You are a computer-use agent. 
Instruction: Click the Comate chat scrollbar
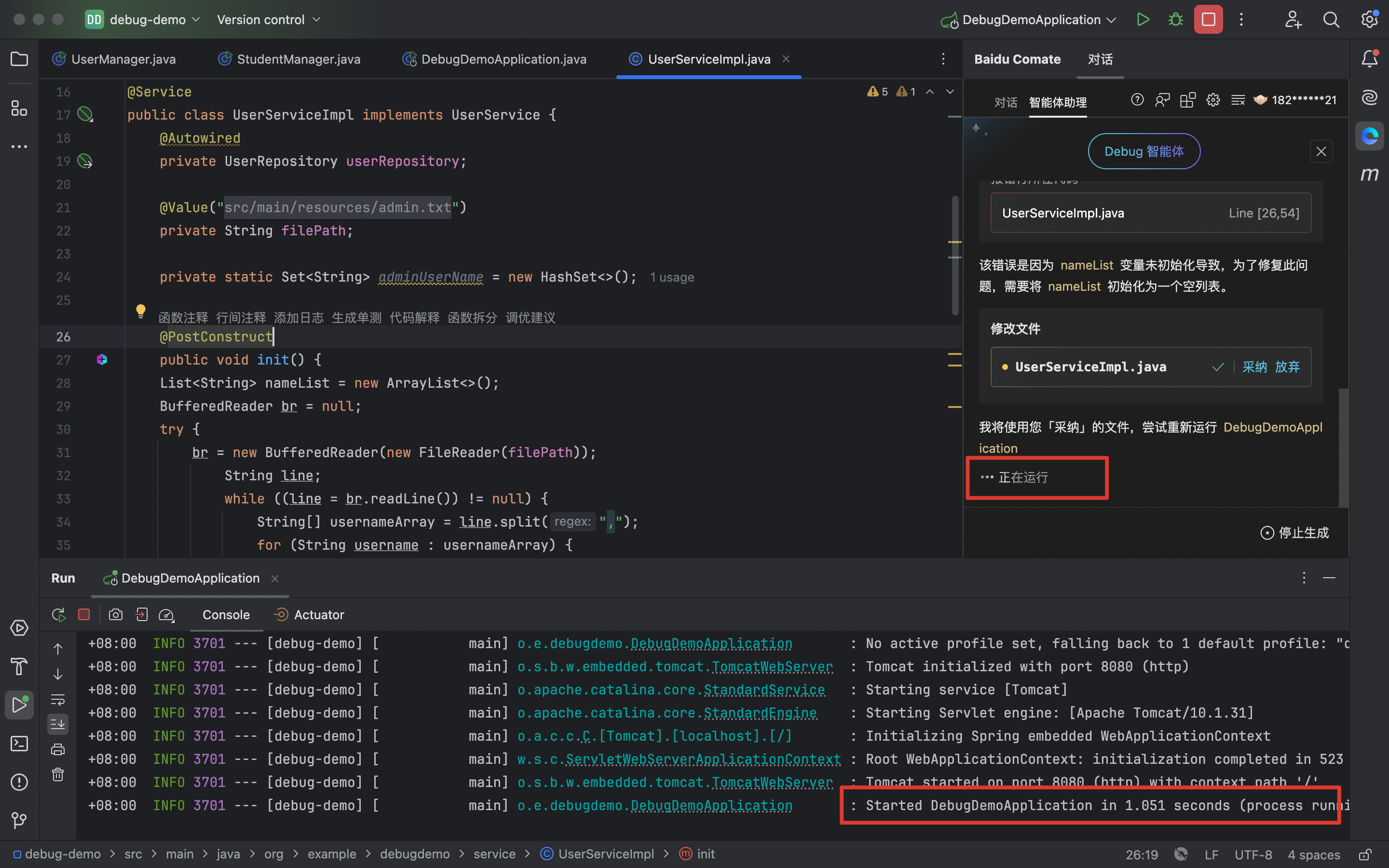click(x=1343, y=448)
